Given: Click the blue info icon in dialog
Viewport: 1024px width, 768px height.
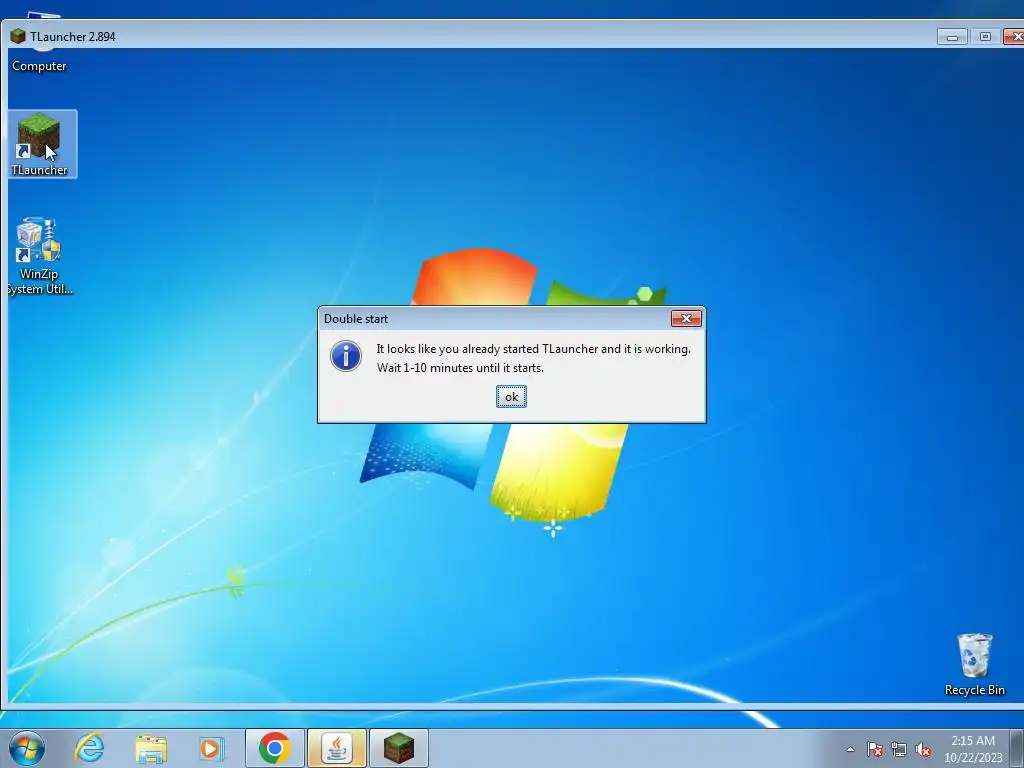Looking at the screenshot, I should click(346, 357).
